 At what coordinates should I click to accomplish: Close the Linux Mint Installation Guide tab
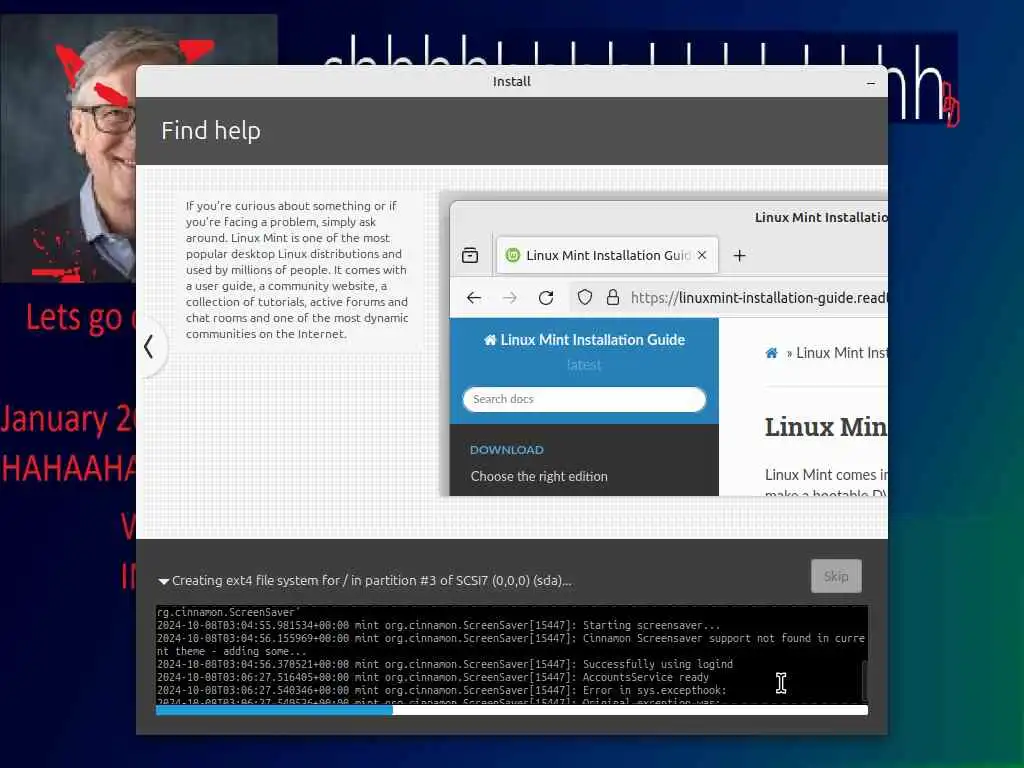[x=702, y=255]
